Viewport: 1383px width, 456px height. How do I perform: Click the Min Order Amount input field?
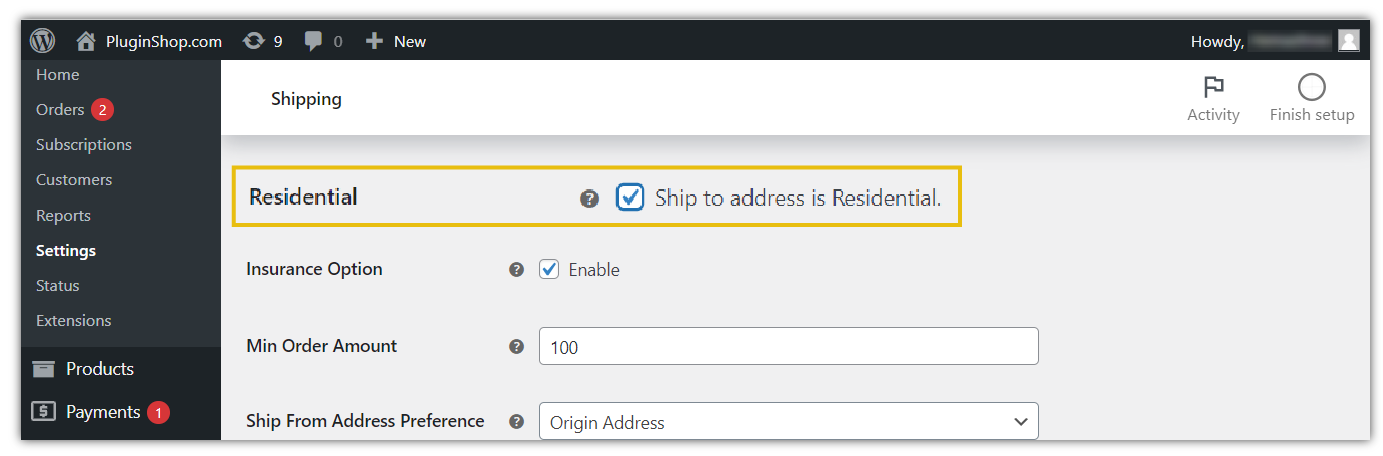pyautogui.click(x=789, y=346)
